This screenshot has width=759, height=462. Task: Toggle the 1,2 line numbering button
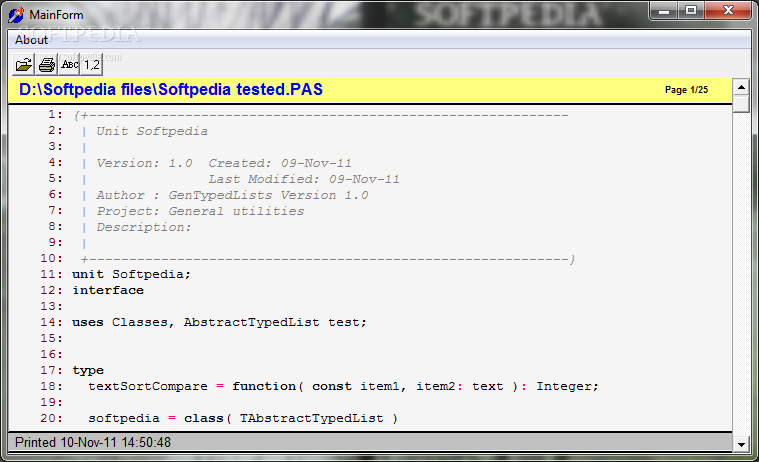[92, 64]
